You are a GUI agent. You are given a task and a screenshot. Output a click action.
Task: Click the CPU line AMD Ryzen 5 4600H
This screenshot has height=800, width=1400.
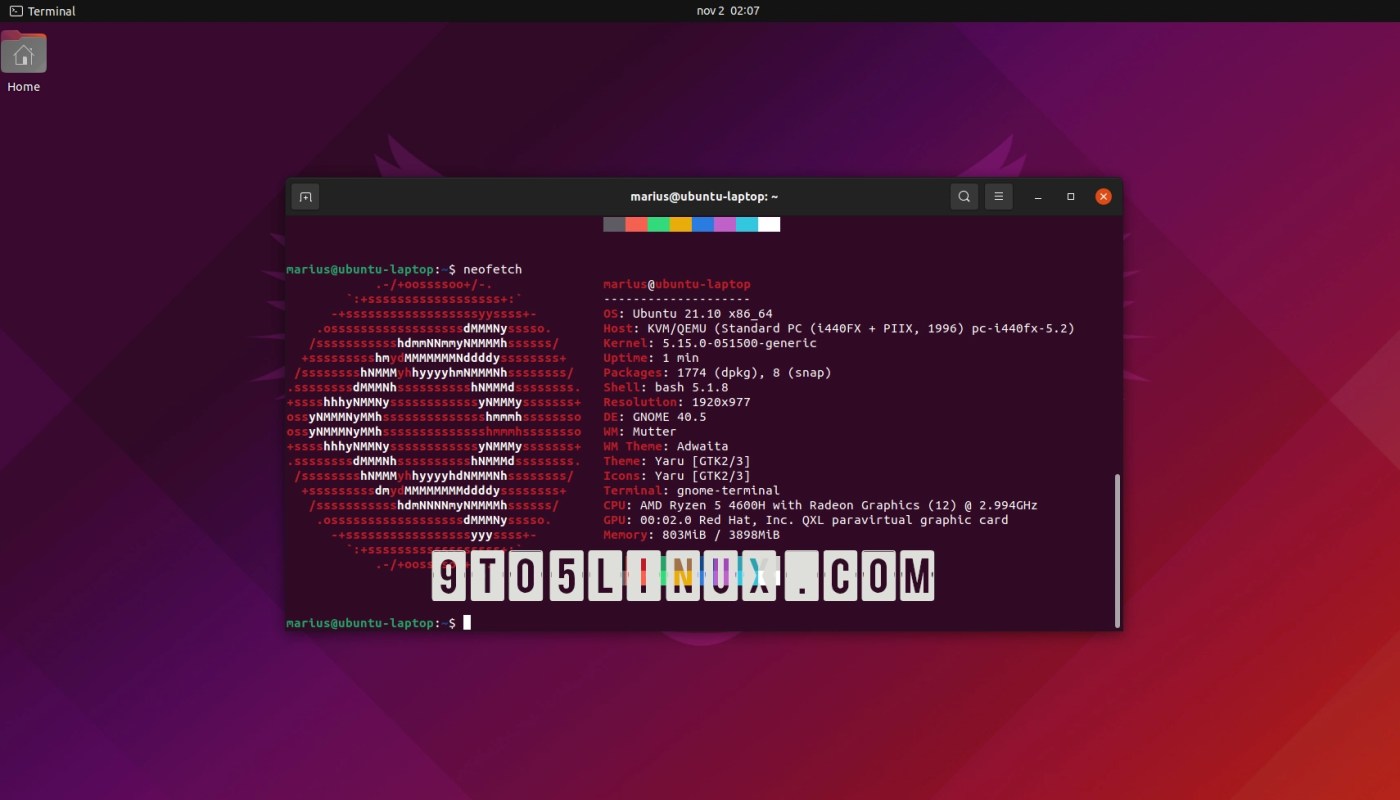[x=820, y=505]
